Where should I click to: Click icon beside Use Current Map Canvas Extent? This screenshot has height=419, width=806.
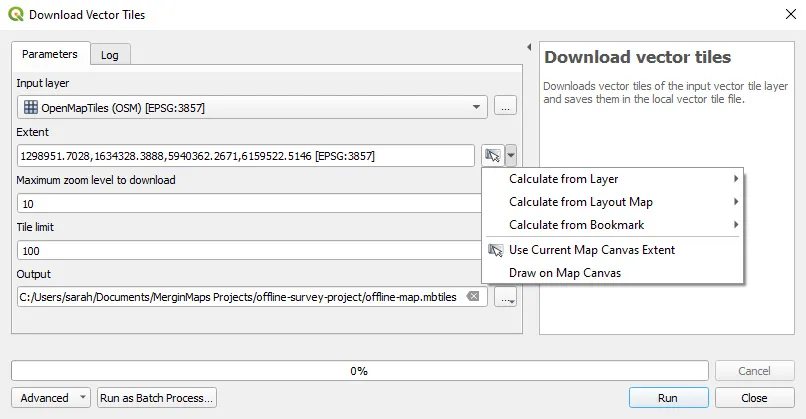(495, 250)
